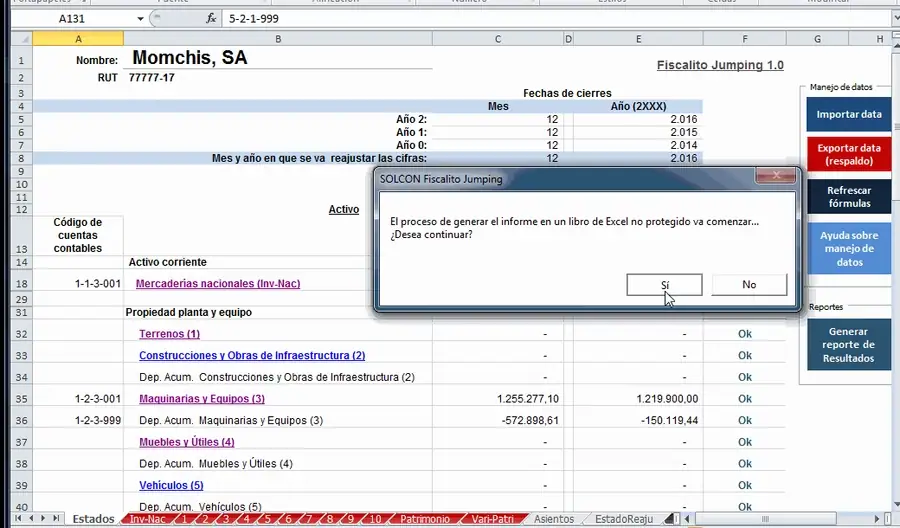Expand the formula bar with the chevron
Image resolution: width=900 pixels, height=528 pixels.
895,18
